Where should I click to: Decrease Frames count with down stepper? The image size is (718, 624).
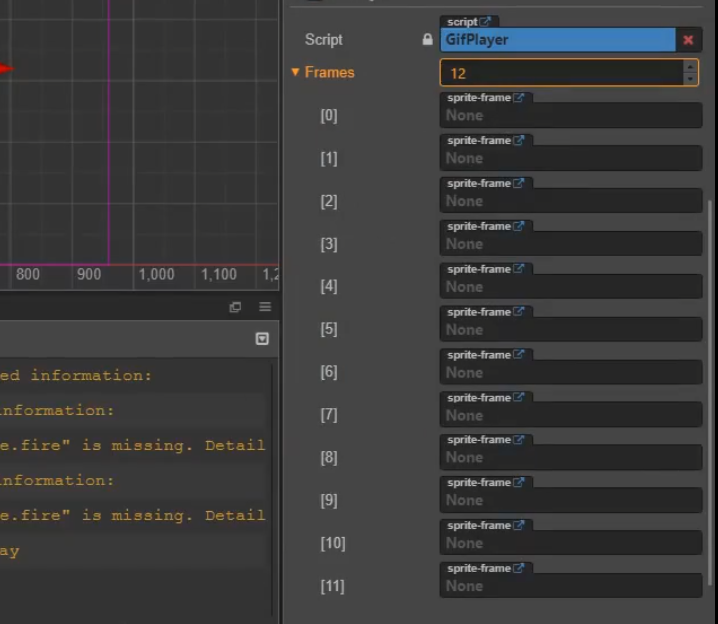pos(691,79)
